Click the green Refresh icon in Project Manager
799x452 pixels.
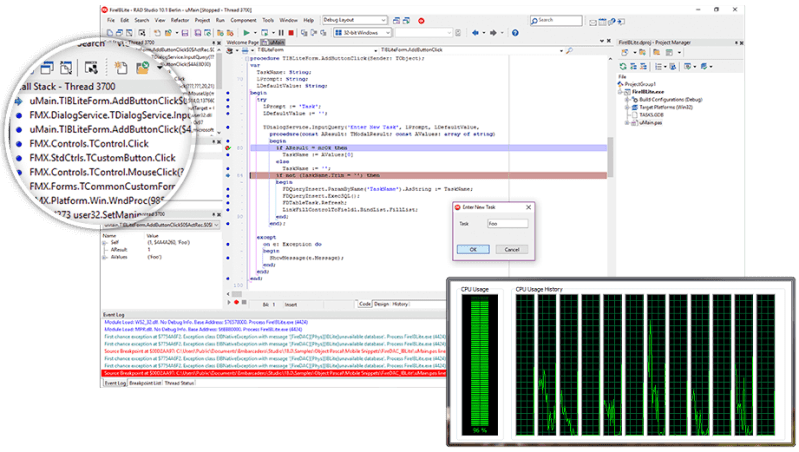[x=623, y=66]
